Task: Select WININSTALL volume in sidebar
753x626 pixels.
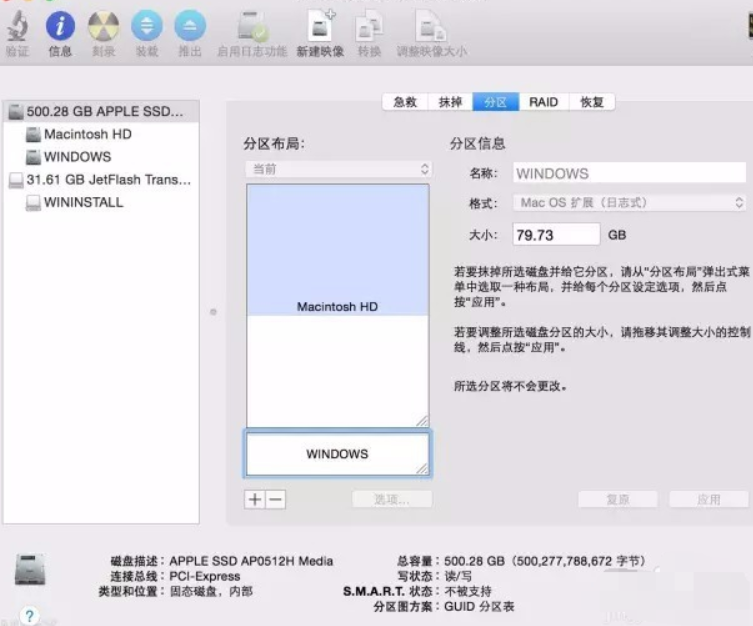Action: [83, 202]
